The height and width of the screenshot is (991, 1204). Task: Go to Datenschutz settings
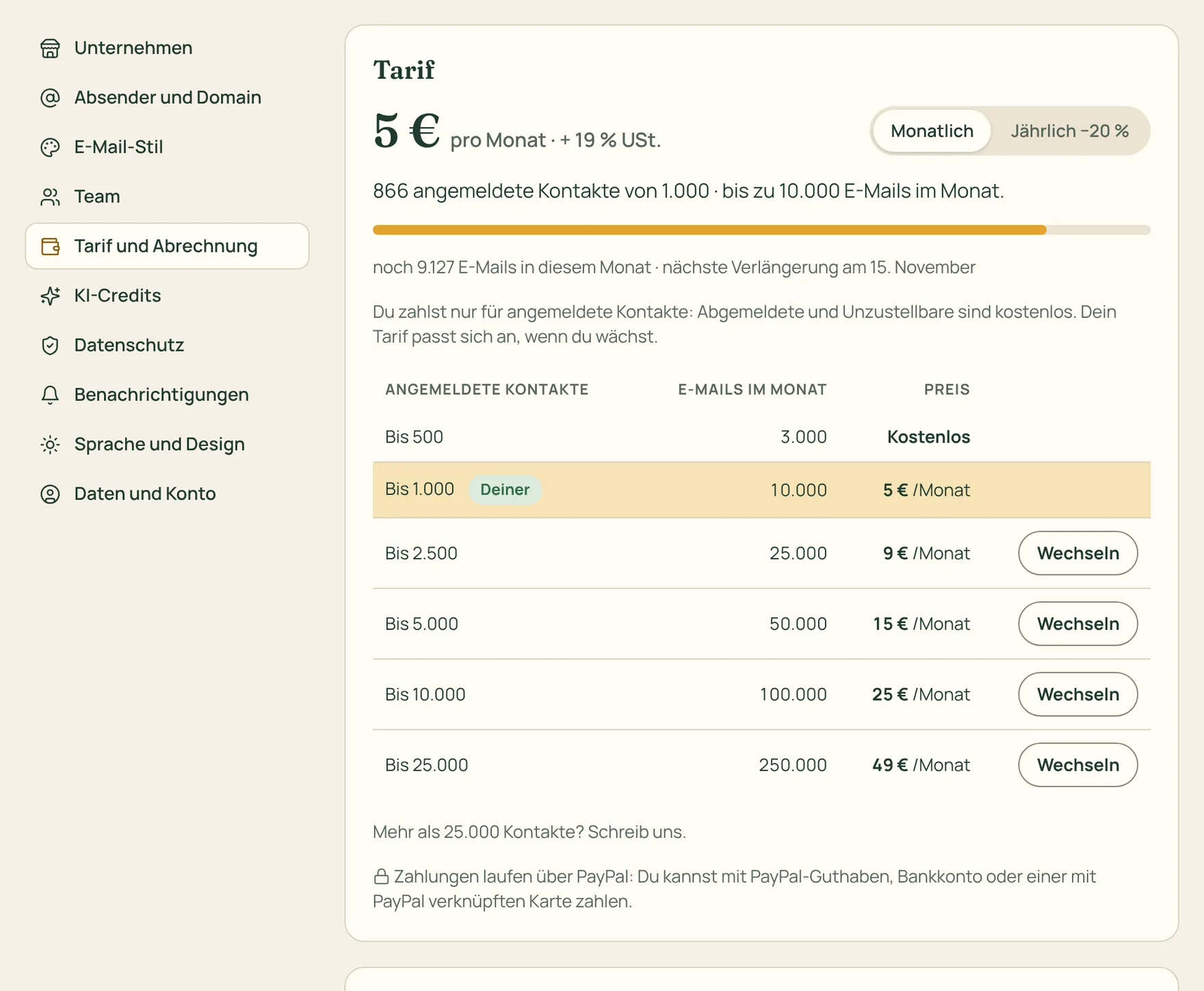pyautogui.click(x=167, y=345)
